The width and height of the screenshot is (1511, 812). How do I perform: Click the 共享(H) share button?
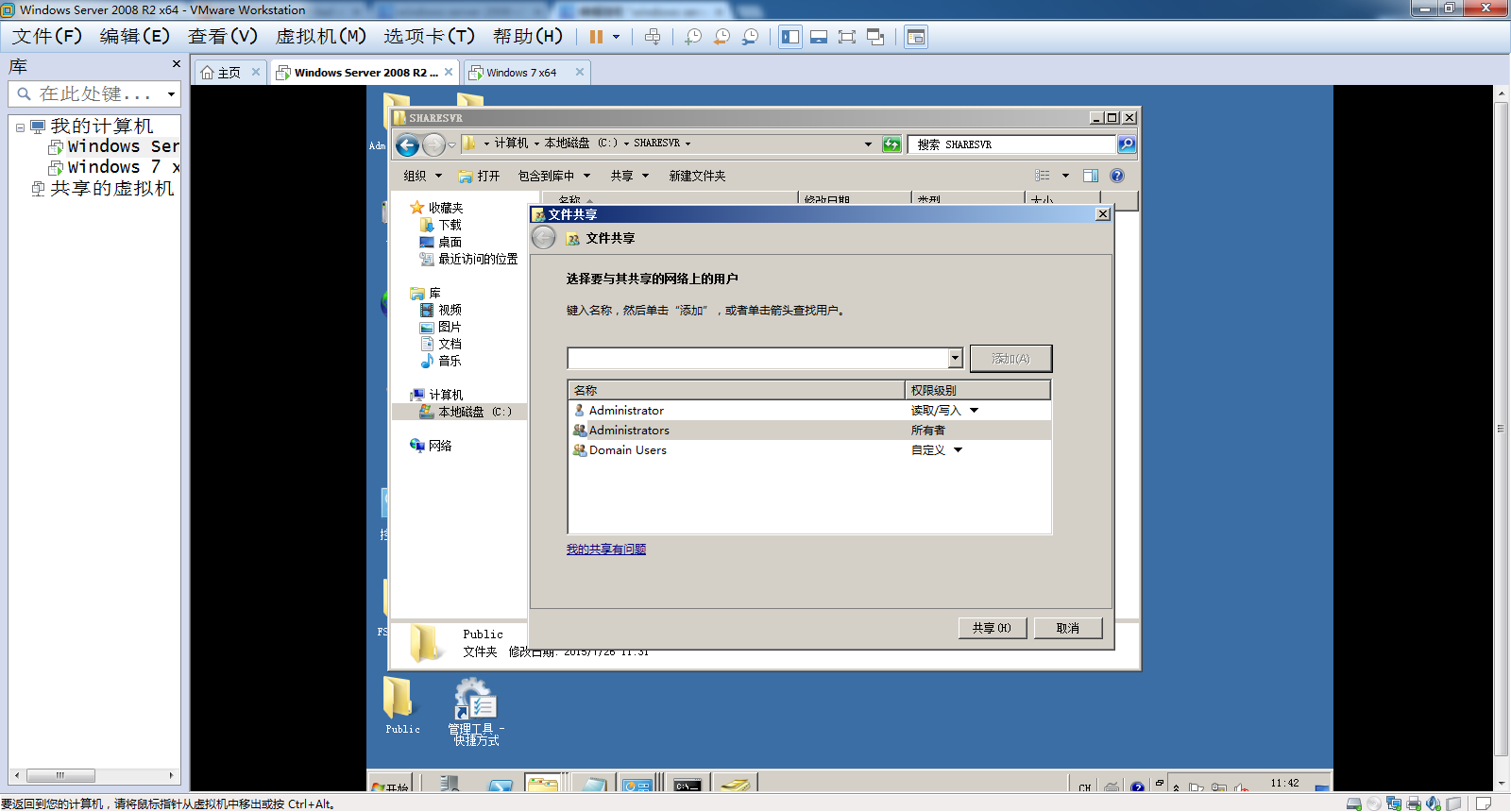click(x=992, y=628)
